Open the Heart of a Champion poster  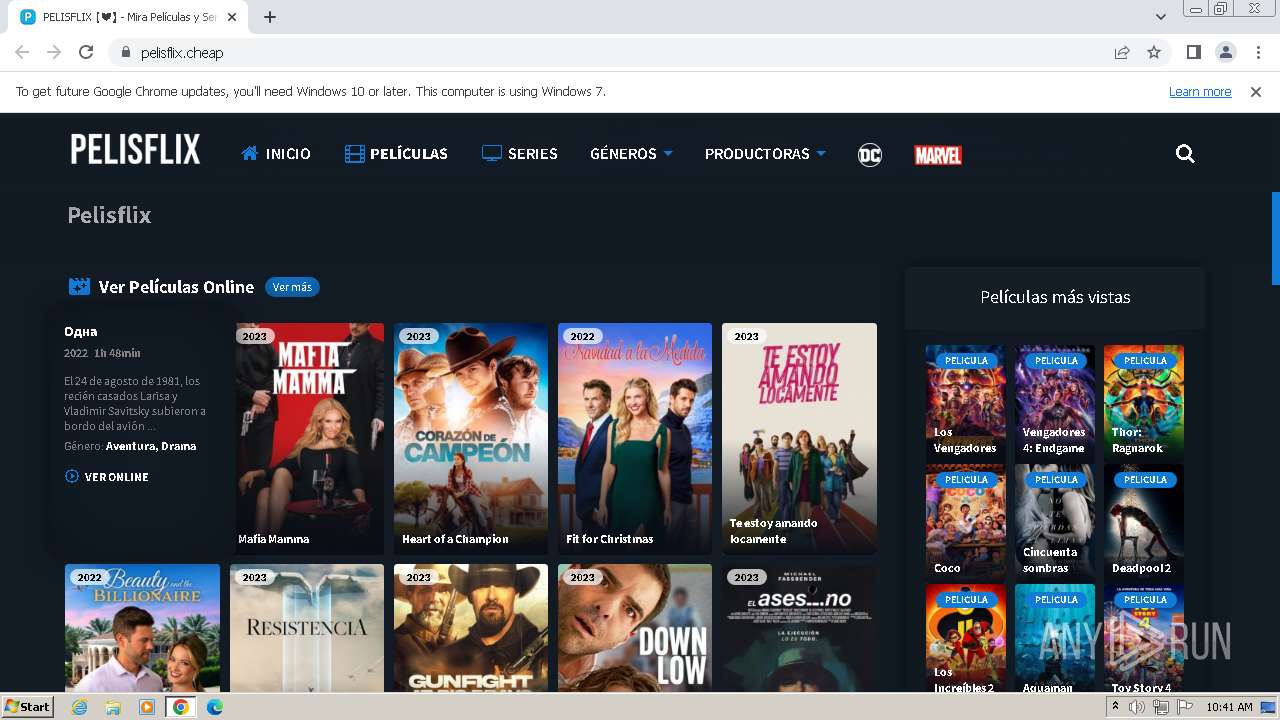(471, 438)
